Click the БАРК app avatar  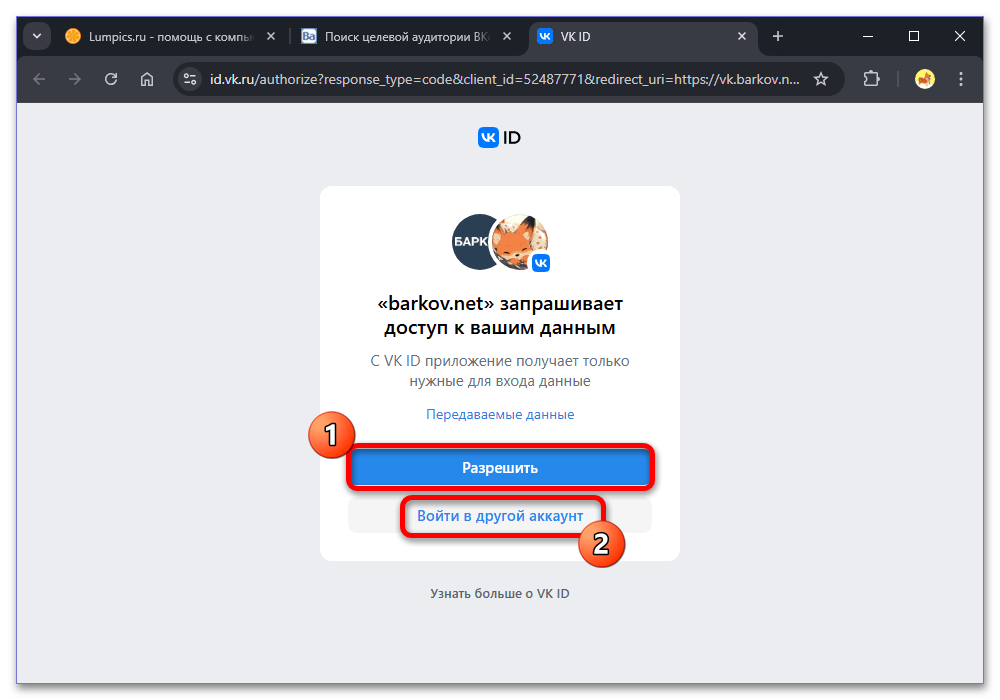pyautogui.click(x=471, y=242)
